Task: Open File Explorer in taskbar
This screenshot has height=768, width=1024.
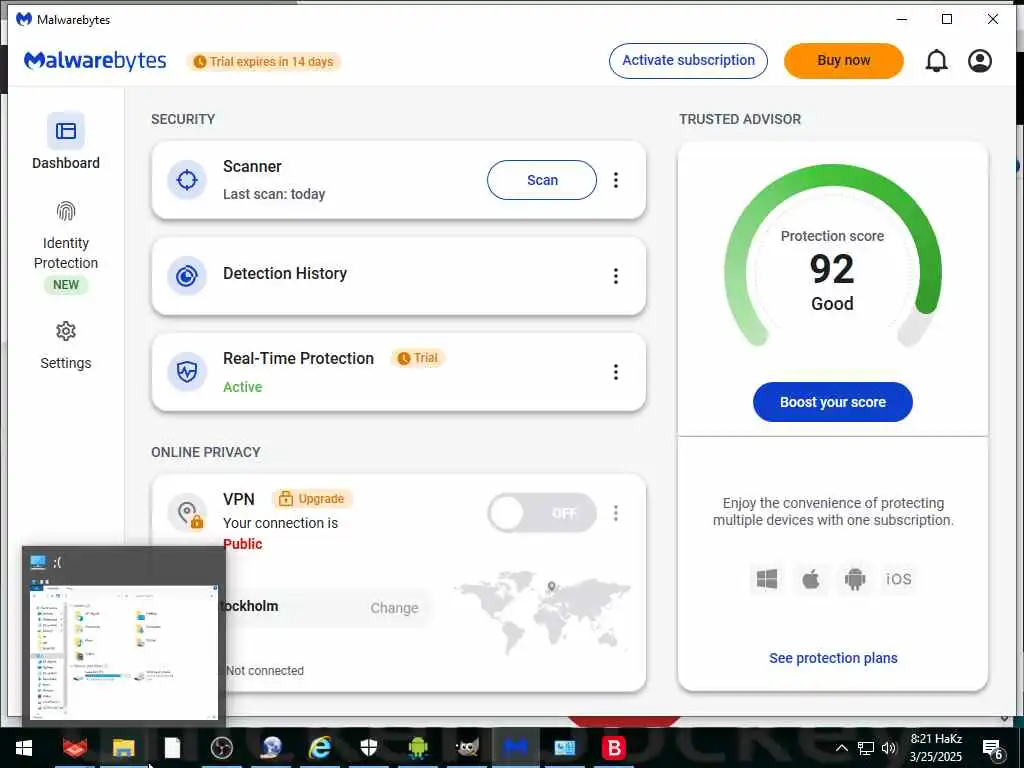Action: [x=123, y=748]
